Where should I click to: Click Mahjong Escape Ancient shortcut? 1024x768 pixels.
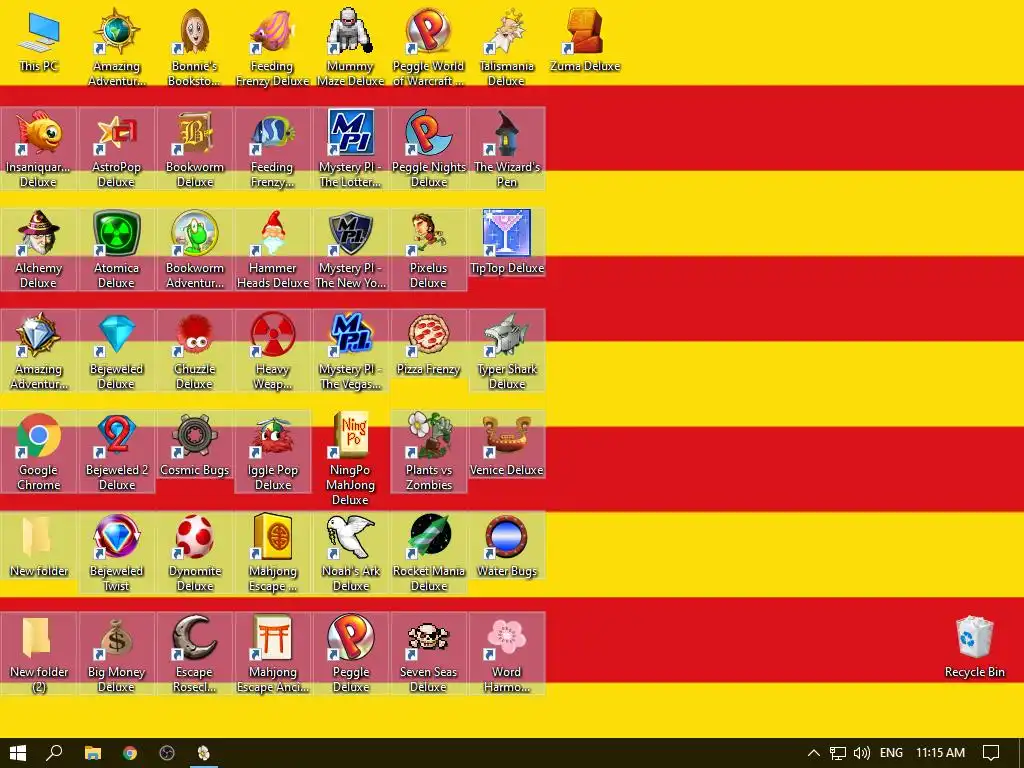click(272, 654)
